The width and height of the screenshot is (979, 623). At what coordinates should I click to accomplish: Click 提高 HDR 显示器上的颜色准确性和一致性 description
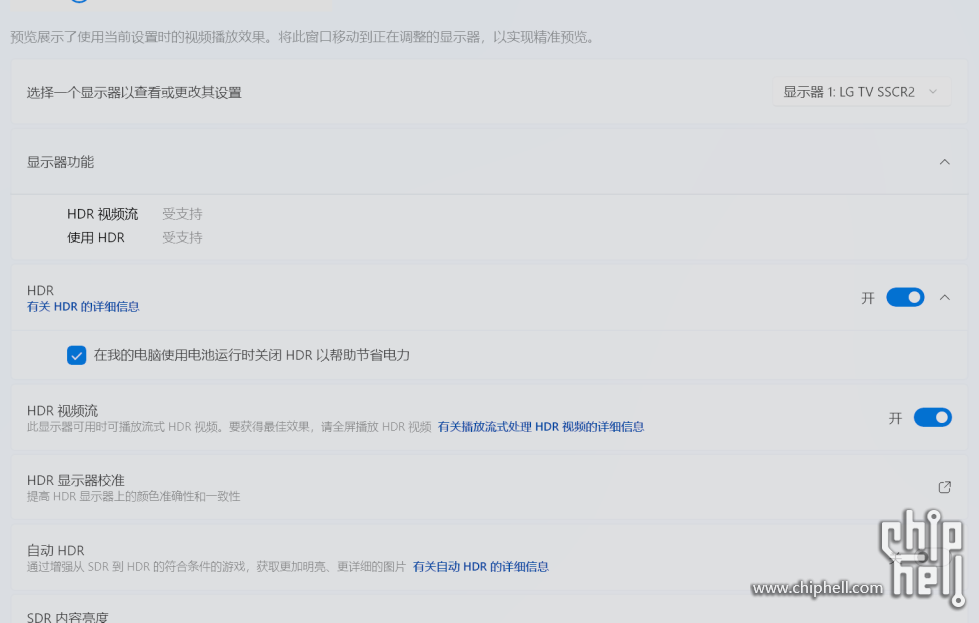point(134,497)
